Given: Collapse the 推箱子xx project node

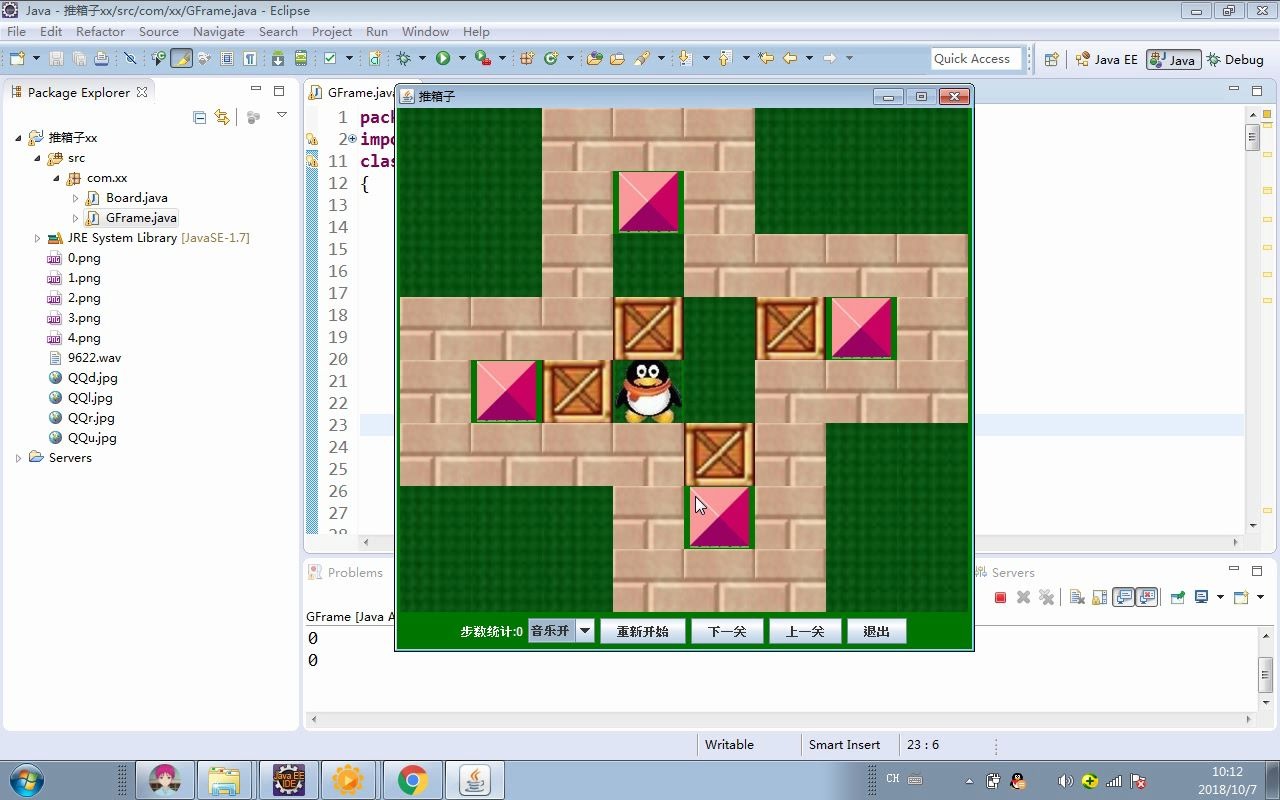Looking at the screenshot, I should pyautogui.click(x=19, y=138).
